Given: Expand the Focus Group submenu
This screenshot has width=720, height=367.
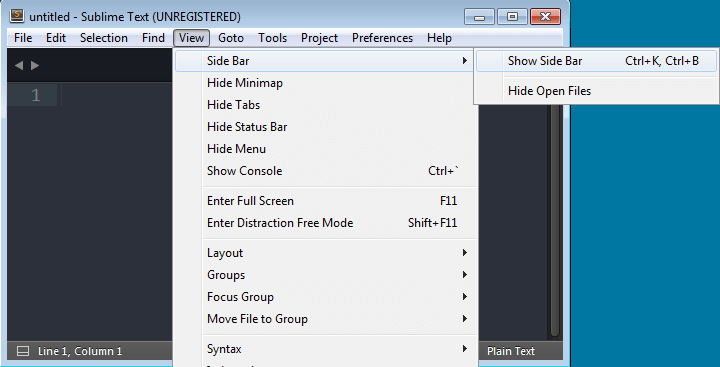Looking at the screenshot, I should pos(326,297).
